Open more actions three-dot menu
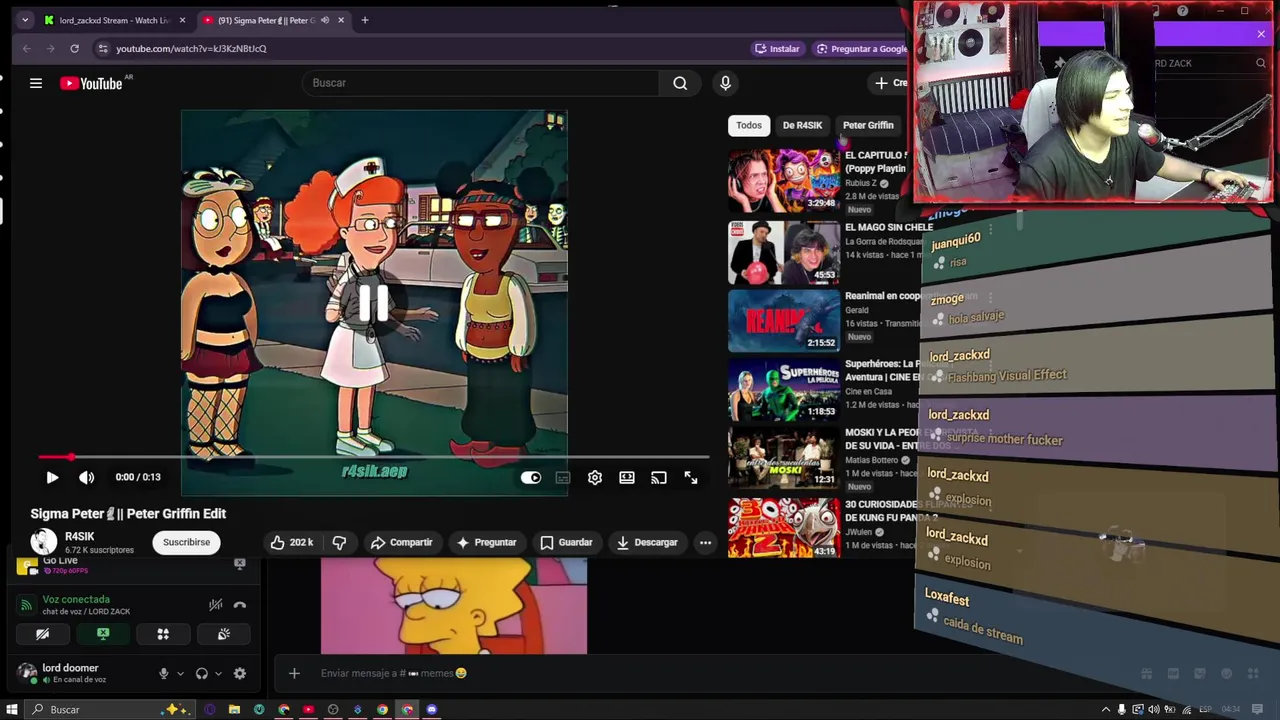The height and width of the screenshot is (720, 1280). 705,542
